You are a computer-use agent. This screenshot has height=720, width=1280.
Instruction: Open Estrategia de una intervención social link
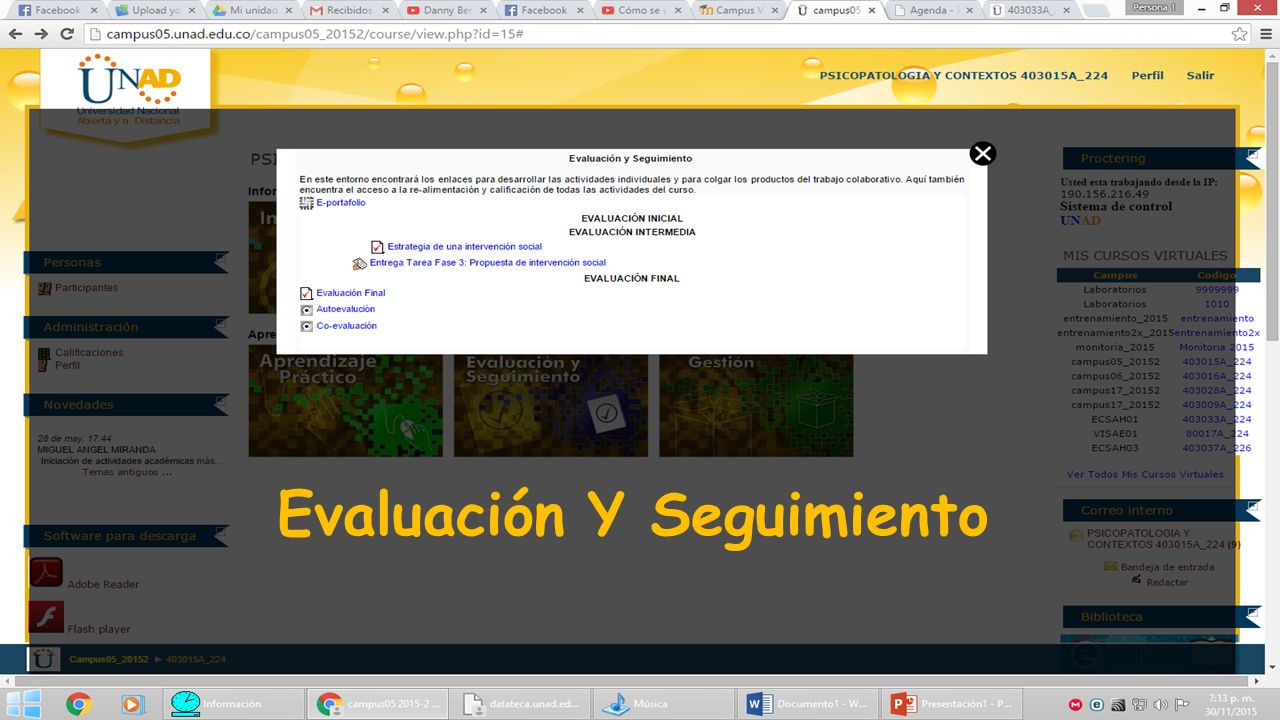464,247
